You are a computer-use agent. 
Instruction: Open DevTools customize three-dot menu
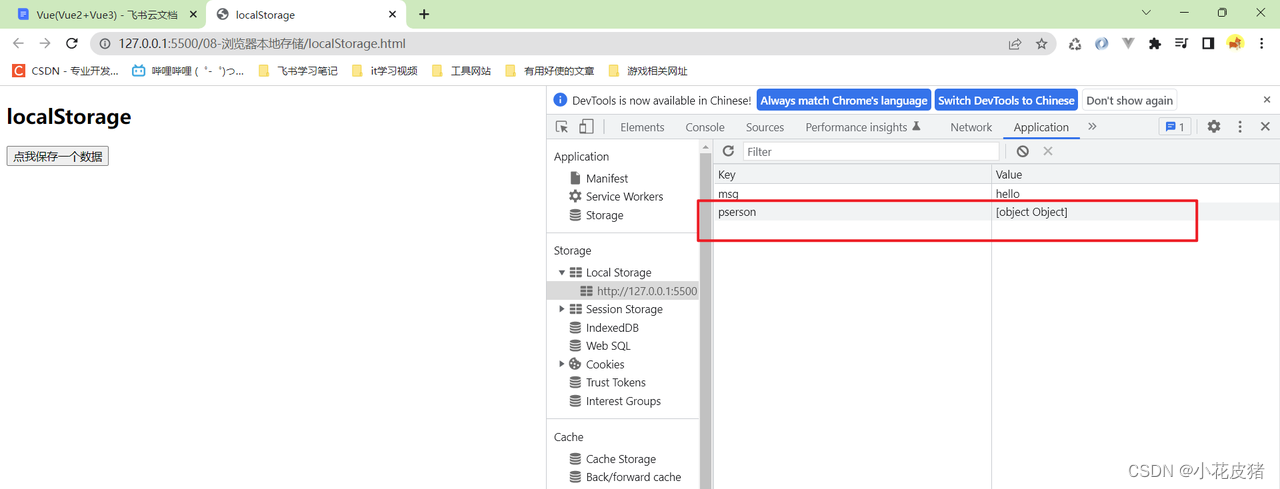click(x=1240, y=127)
